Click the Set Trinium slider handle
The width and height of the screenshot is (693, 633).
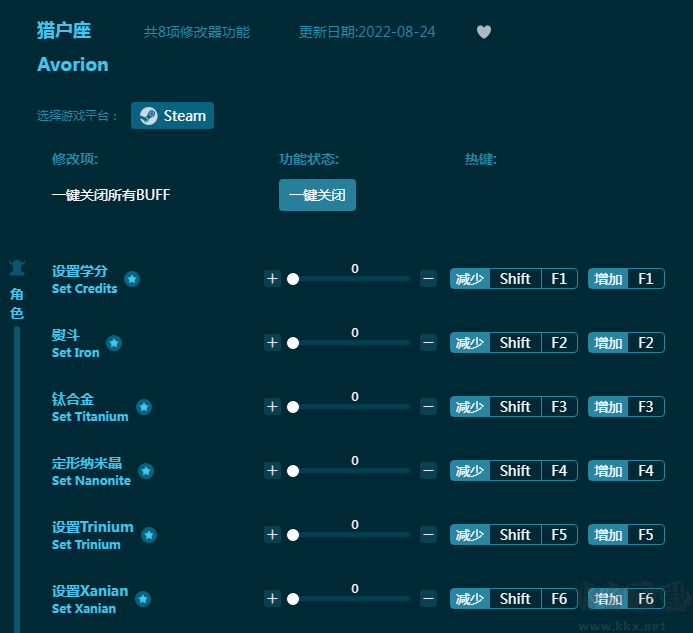[x=293, y=535]
